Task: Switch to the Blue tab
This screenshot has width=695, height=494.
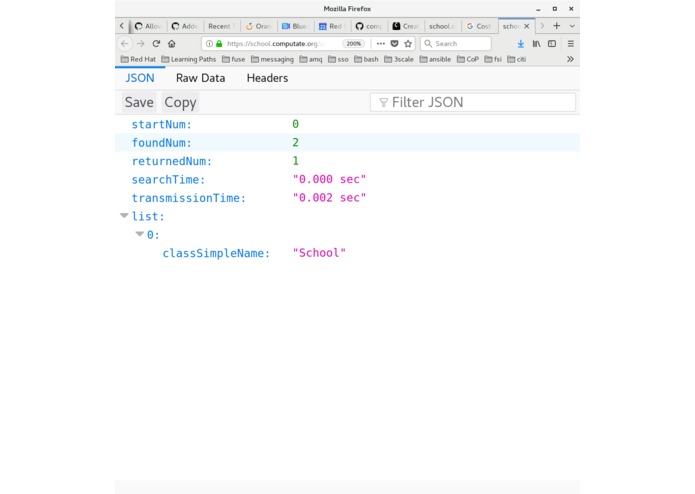Action: point(295,26)
